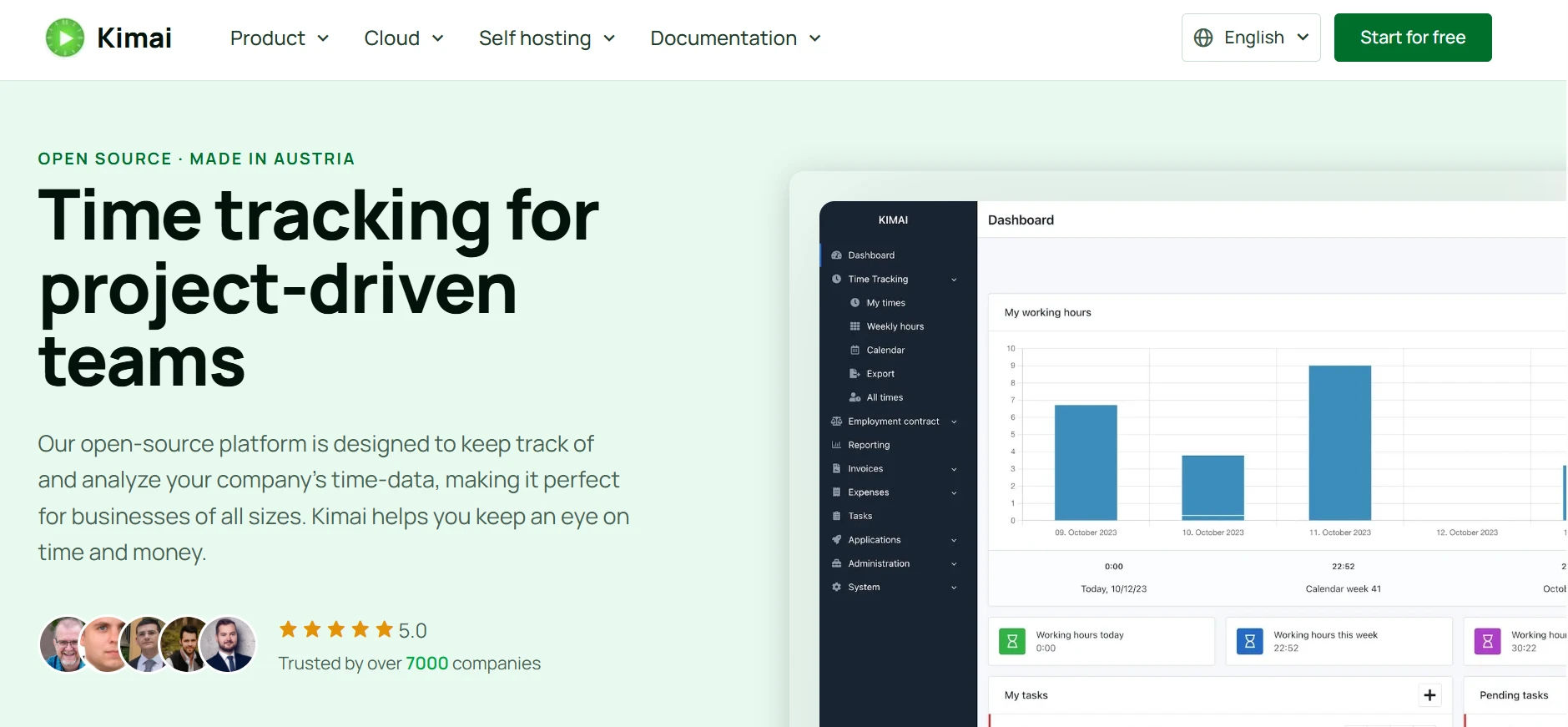Open the English language dropdown
This screenshot has height=727, width=1568.
click(x=1251, y=38)
